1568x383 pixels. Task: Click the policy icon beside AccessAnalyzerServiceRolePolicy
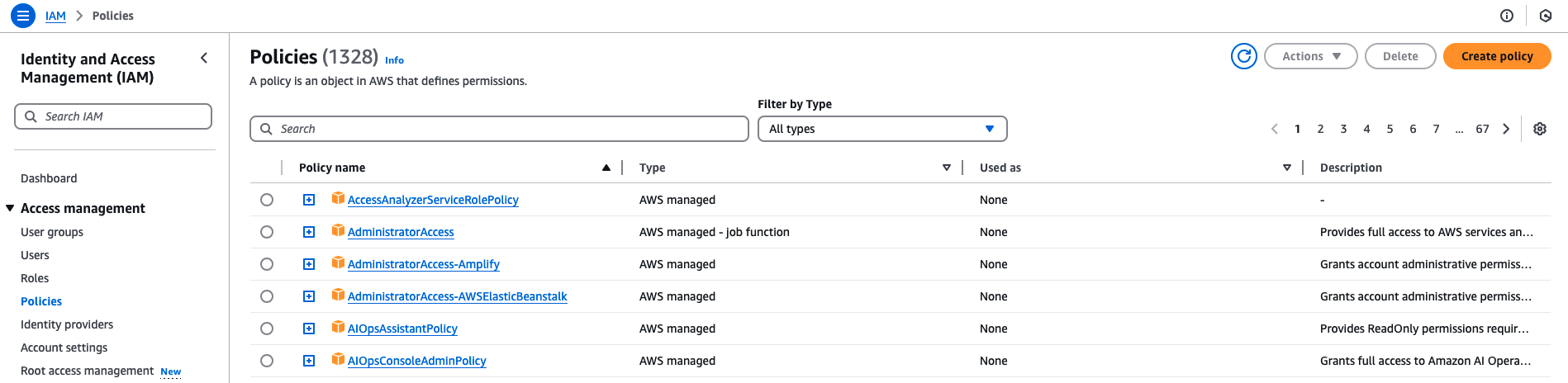point(338,198)
